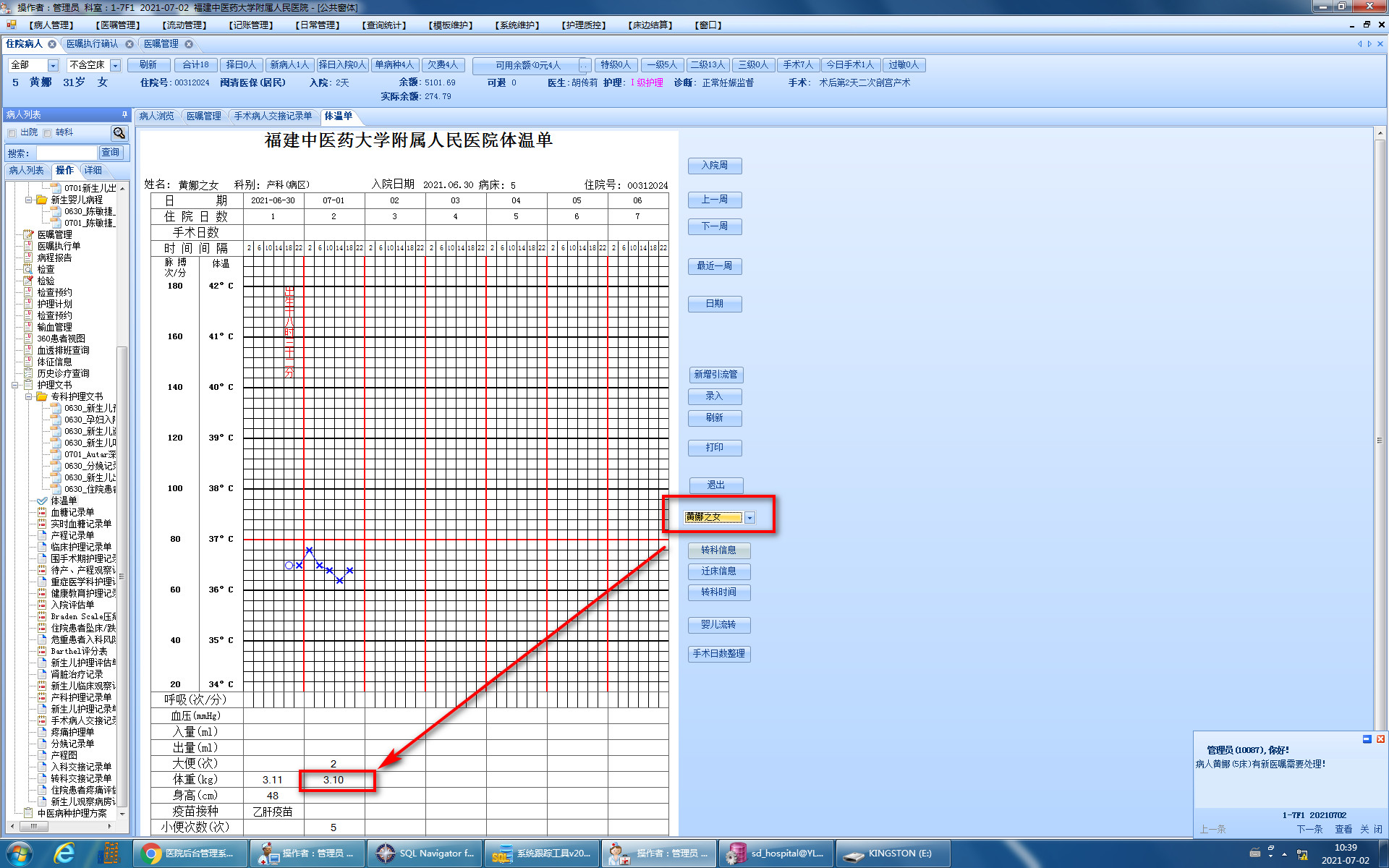
Task: Click the magnifier search icon in patient list
Action: click(119, 133)
